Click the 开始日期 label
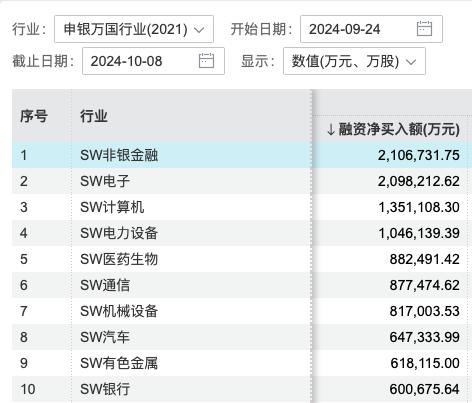The image size is (472, 403). pyautogui.click(x=261, y=29)
